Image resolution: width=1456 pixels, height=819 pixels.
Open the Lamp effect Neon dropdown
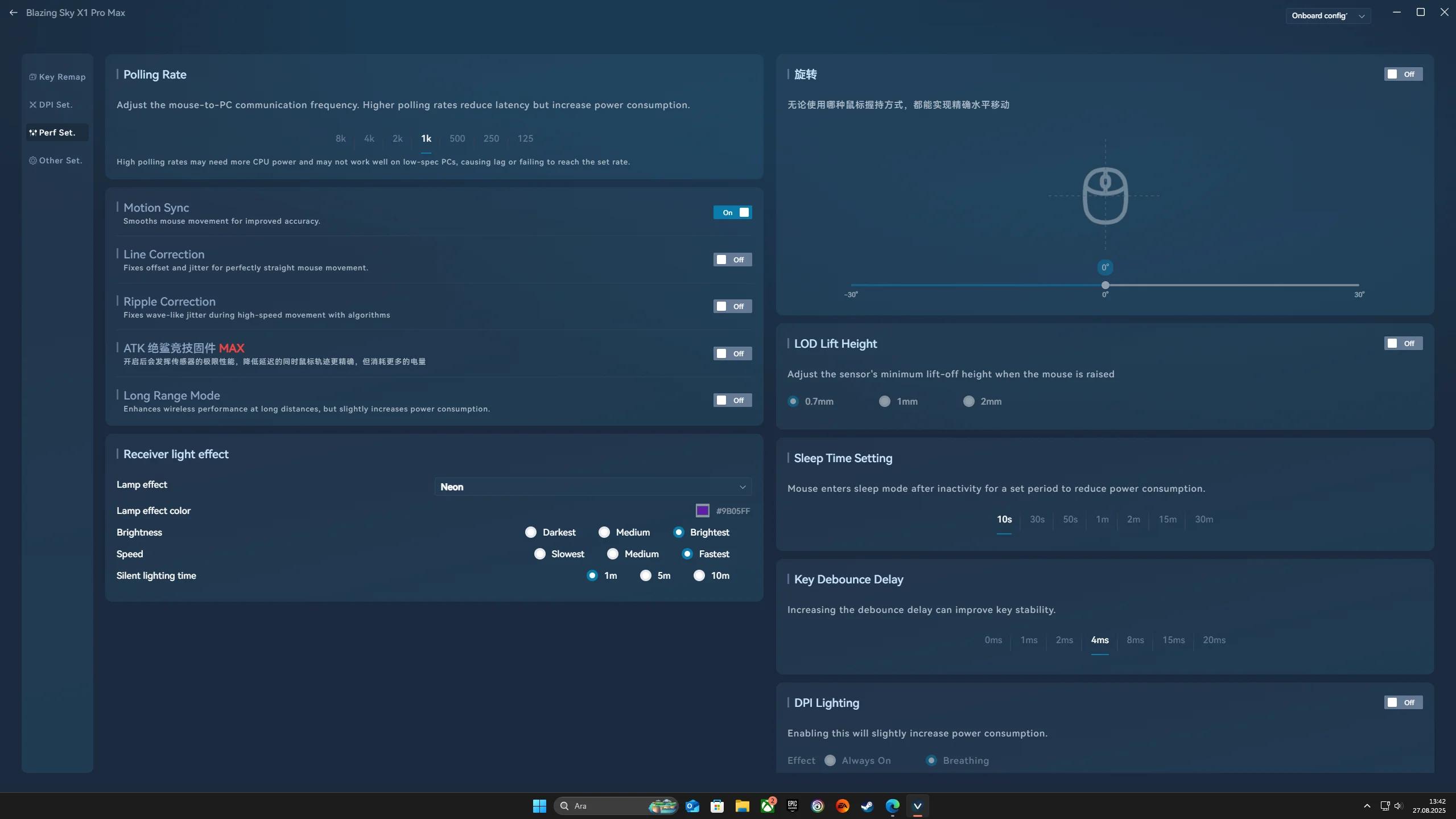(x=593, y=487)
